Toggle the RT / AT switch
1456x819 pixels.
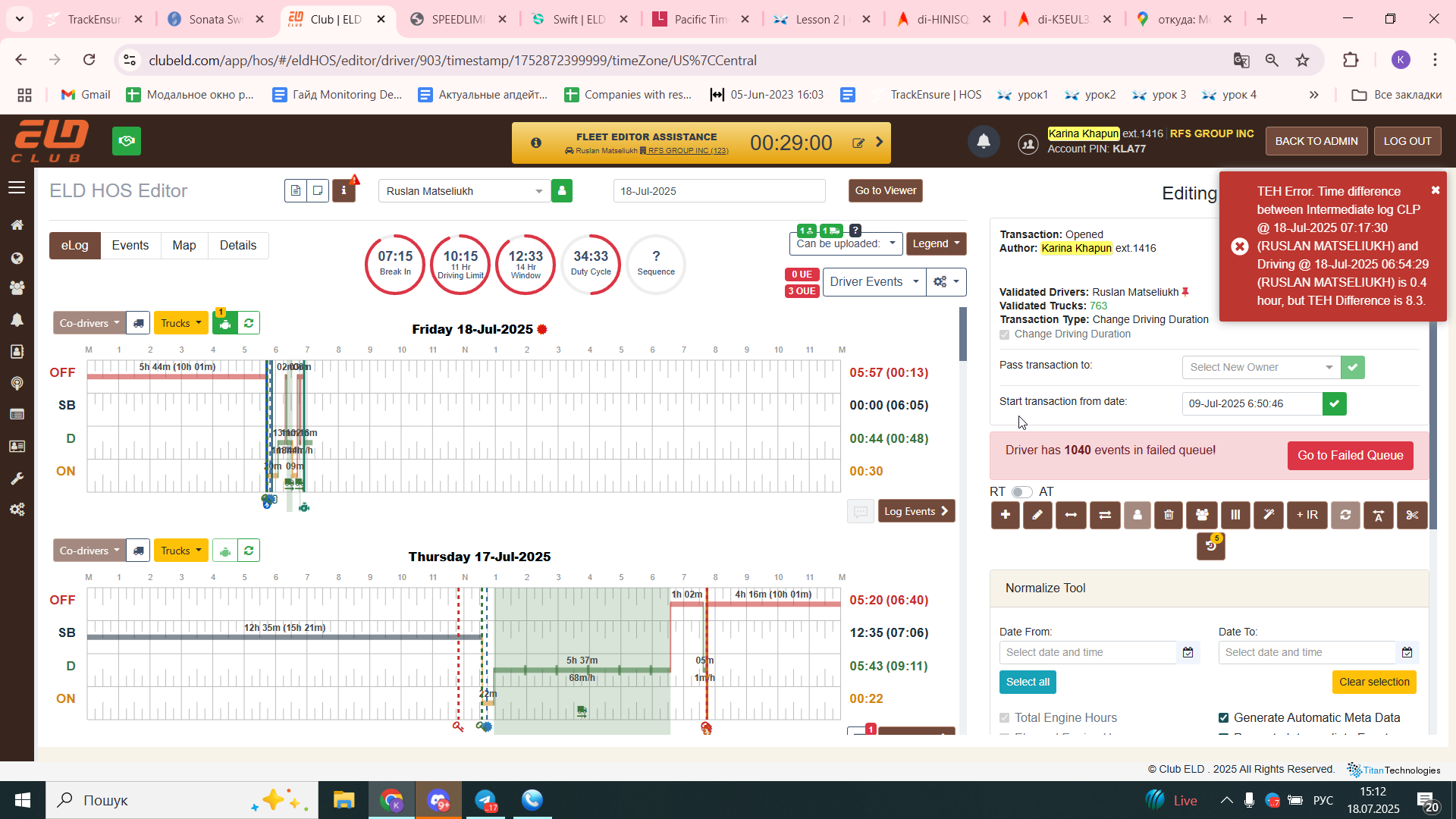(1021, 492)
